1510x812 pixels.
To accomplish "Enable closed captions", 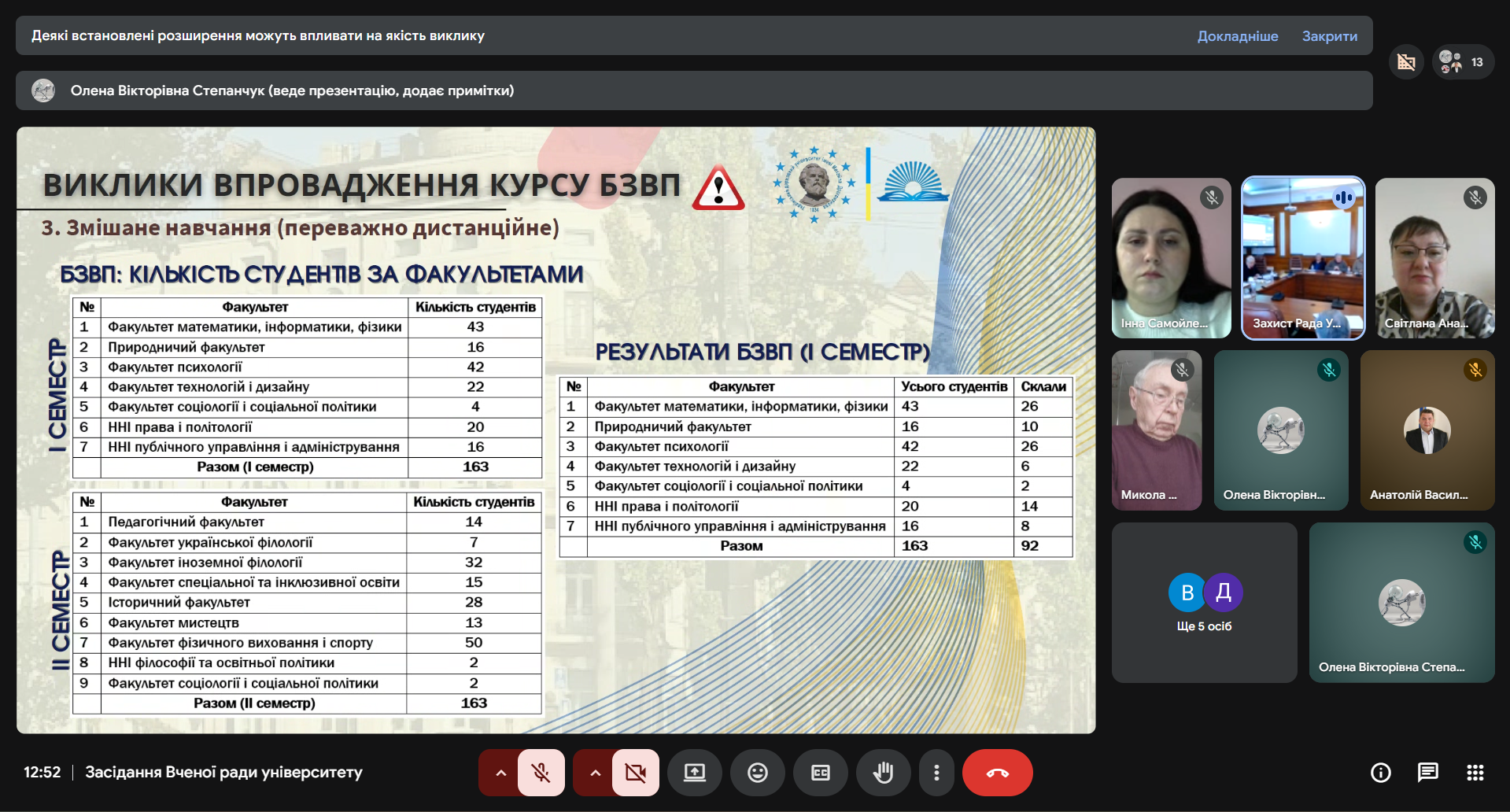I will 821,772.
